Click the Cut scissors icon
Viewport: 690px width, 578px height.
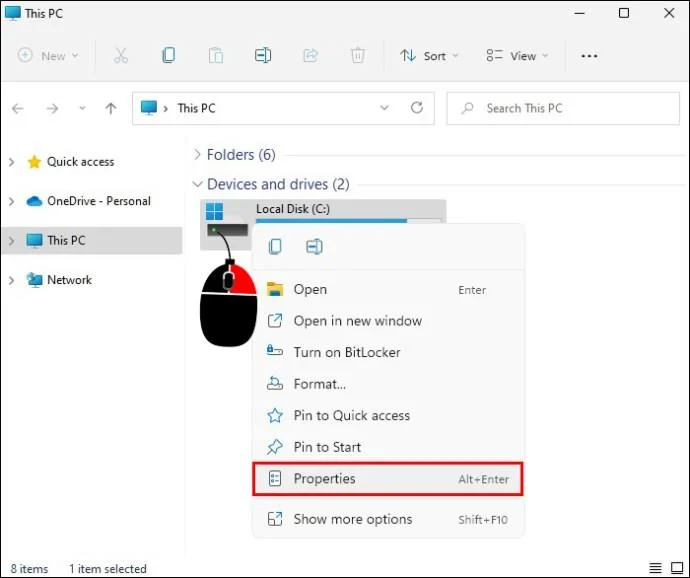pos(121,55)
